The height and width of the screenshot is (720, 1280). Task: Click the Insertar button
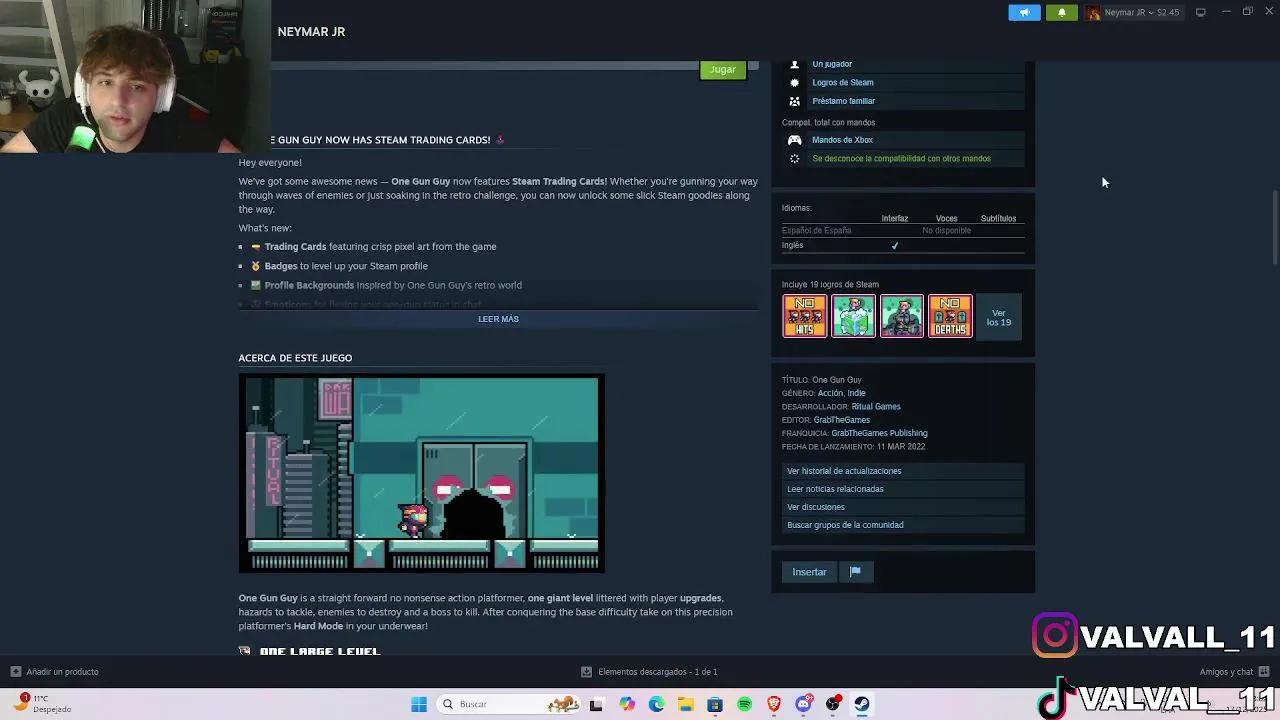pyautogui.click(x=809, y=572)
